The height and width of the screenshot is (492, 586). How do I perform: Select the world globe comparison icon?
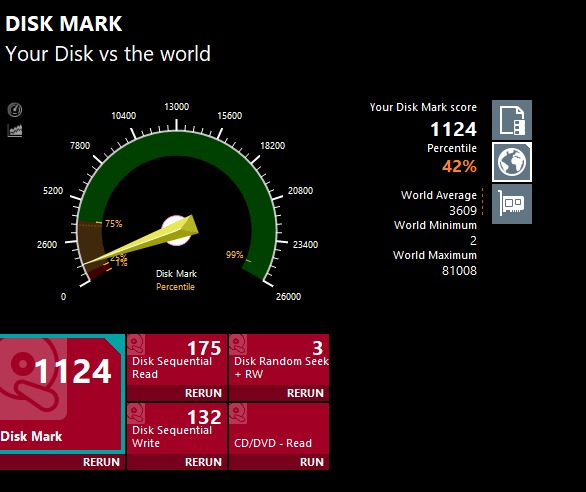coord(512,162)
